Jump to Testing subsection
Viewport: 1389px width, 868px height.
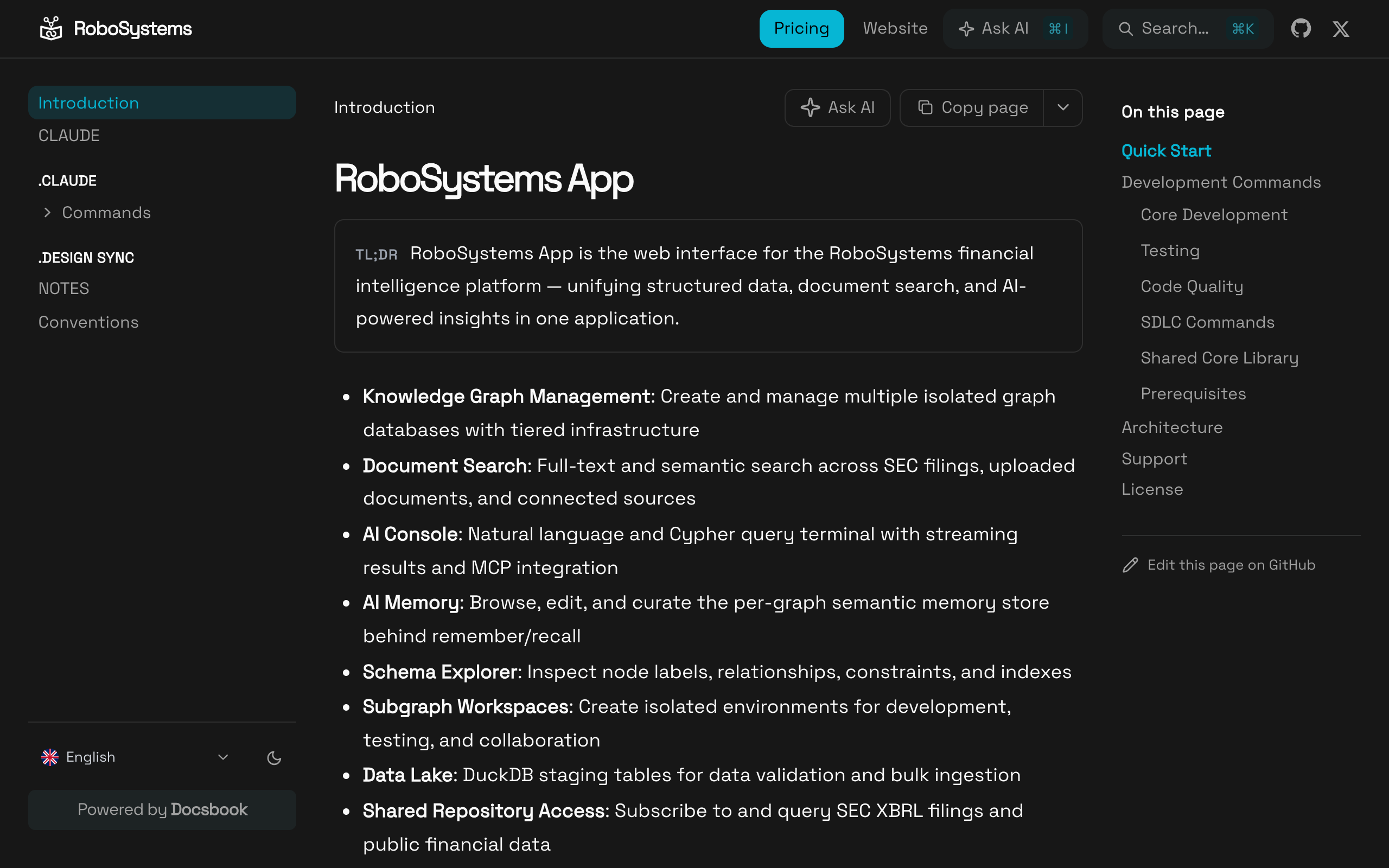(1170, 251)
